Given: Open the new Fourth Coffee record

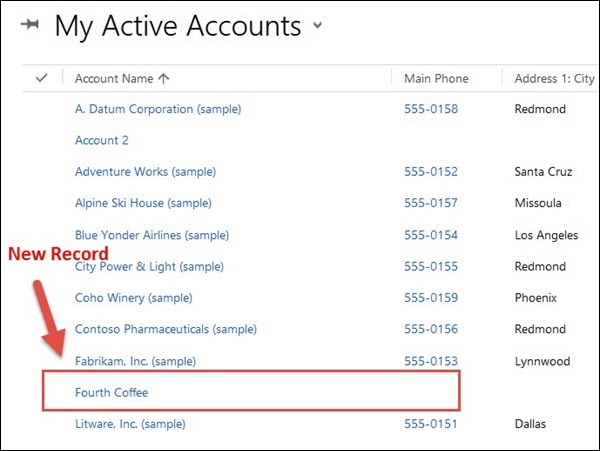Looking at the screenshot, I should click(x=111, y=393).
